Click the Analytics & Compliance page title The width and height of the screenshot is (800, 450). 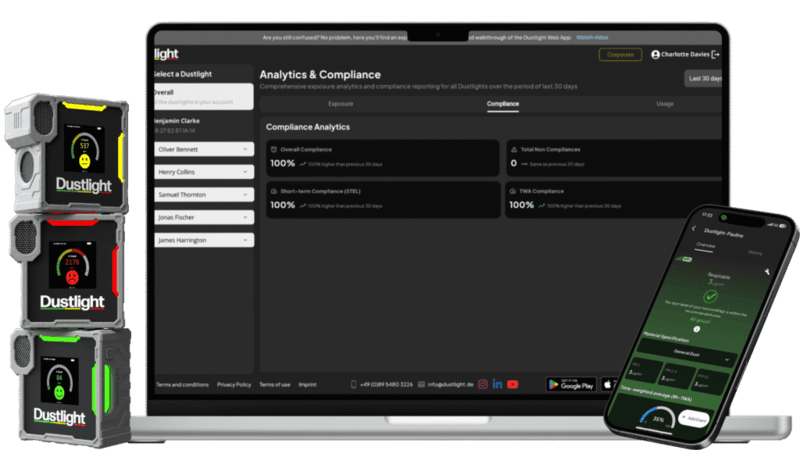point(320,75)
